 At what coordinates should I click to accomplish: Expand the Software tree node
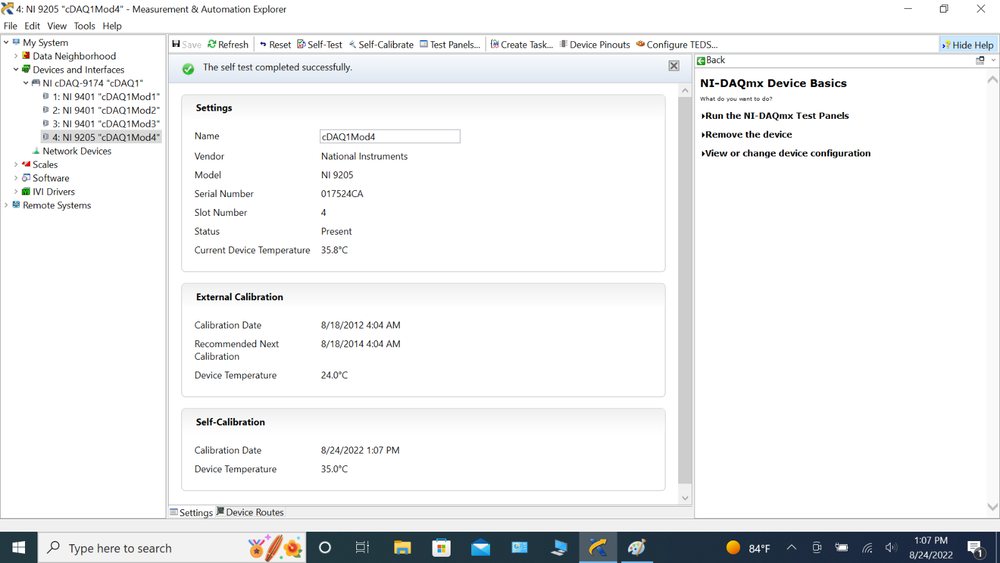tap(16, 178)
